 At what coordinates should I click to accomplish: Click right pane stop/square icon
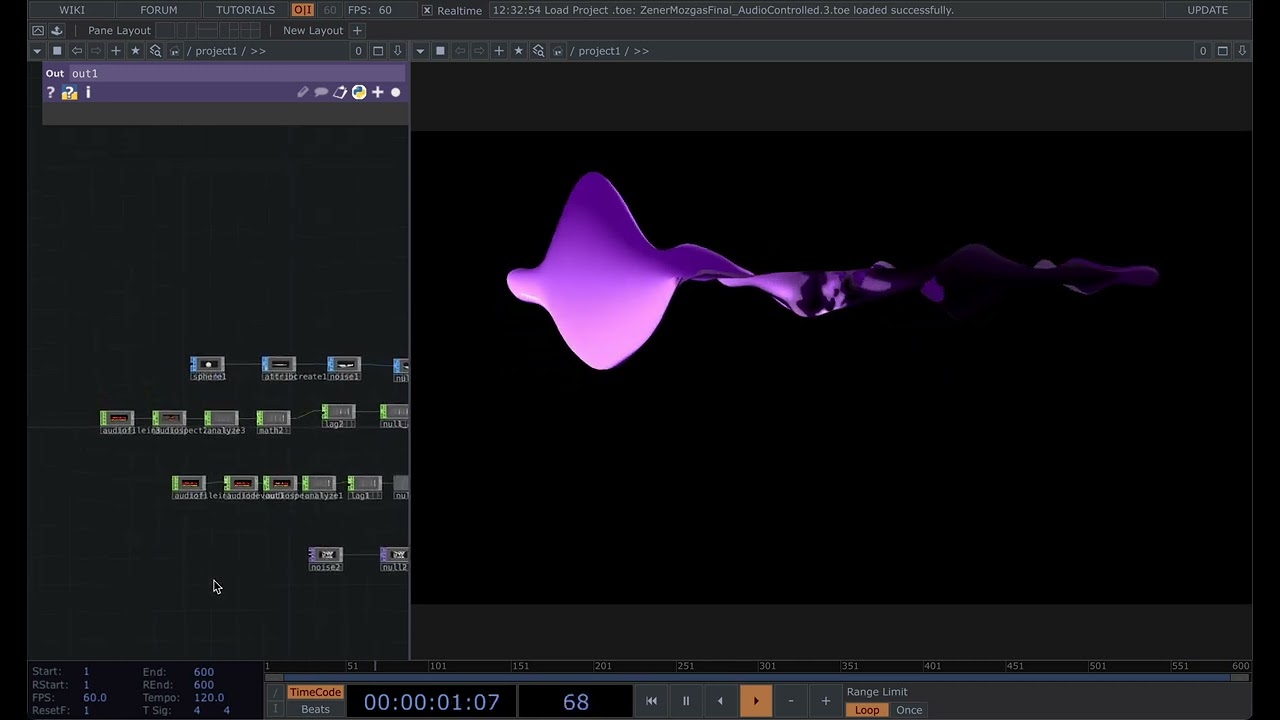(440, 51)
